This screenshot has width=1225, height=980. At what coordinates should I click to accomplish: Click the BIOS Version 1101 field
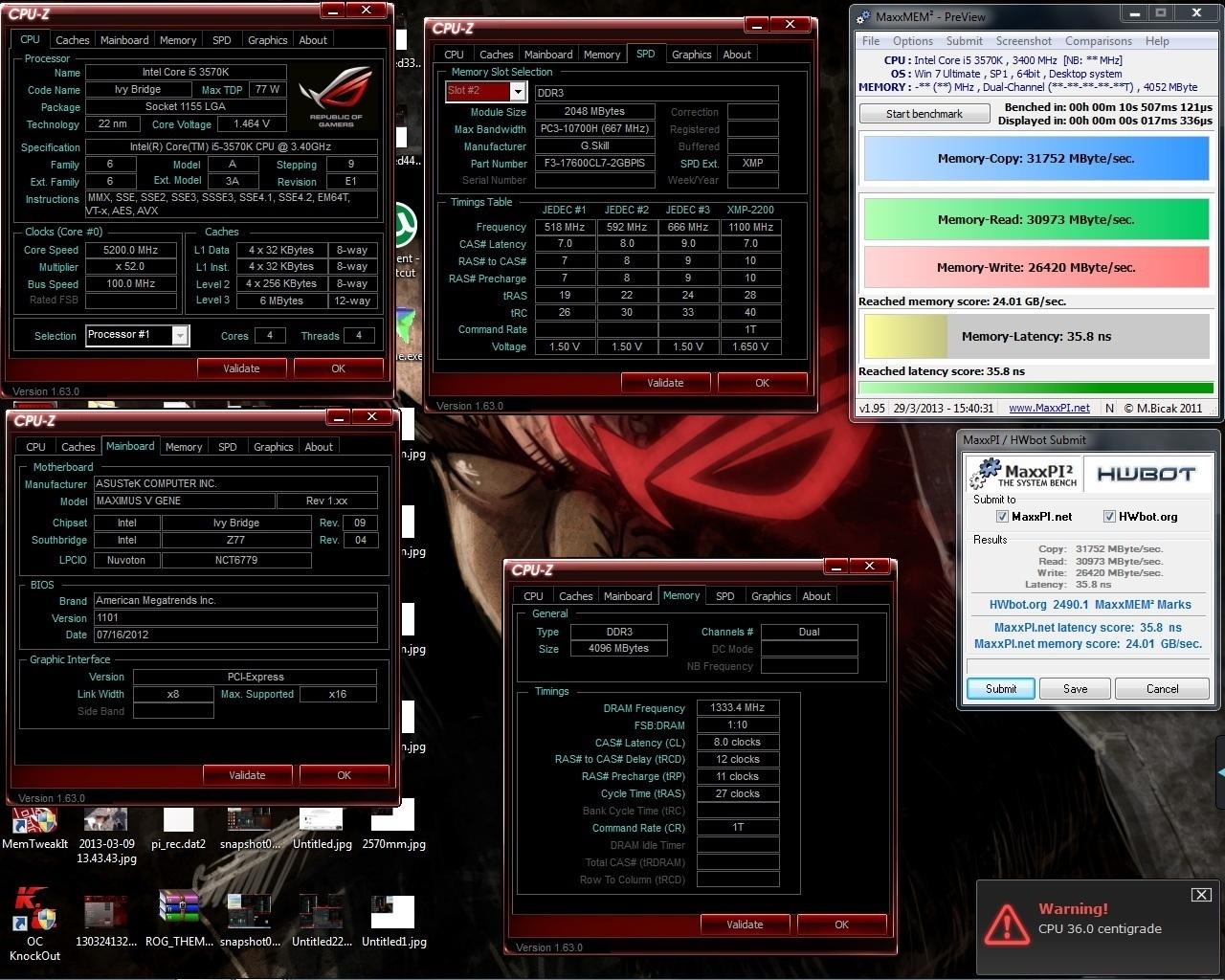tap(235, 618)
